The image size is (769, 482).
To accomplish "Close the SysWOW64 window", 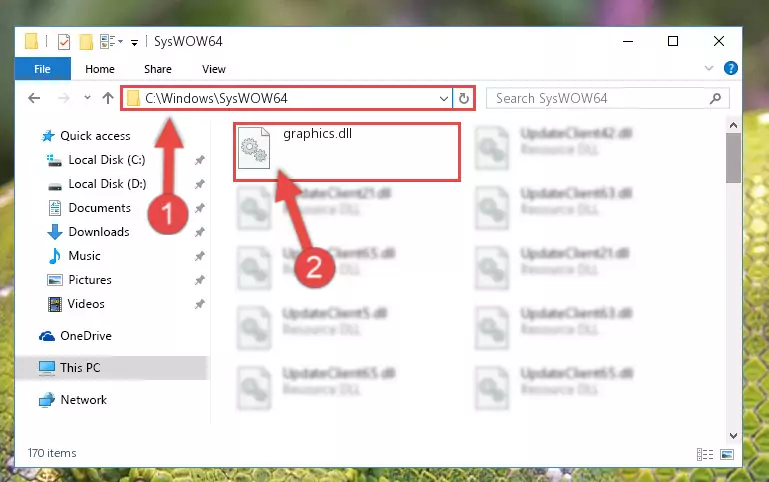I will click(x=718, y=41).
